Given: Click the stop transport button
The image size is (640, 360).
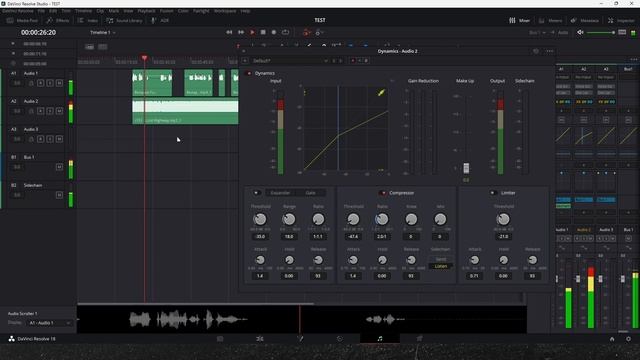Looking at the screenshot, I should pos(263,32).
